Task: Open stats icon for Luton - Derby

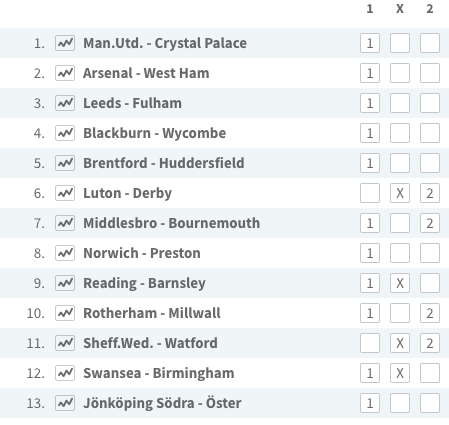Action: (65, 193)
